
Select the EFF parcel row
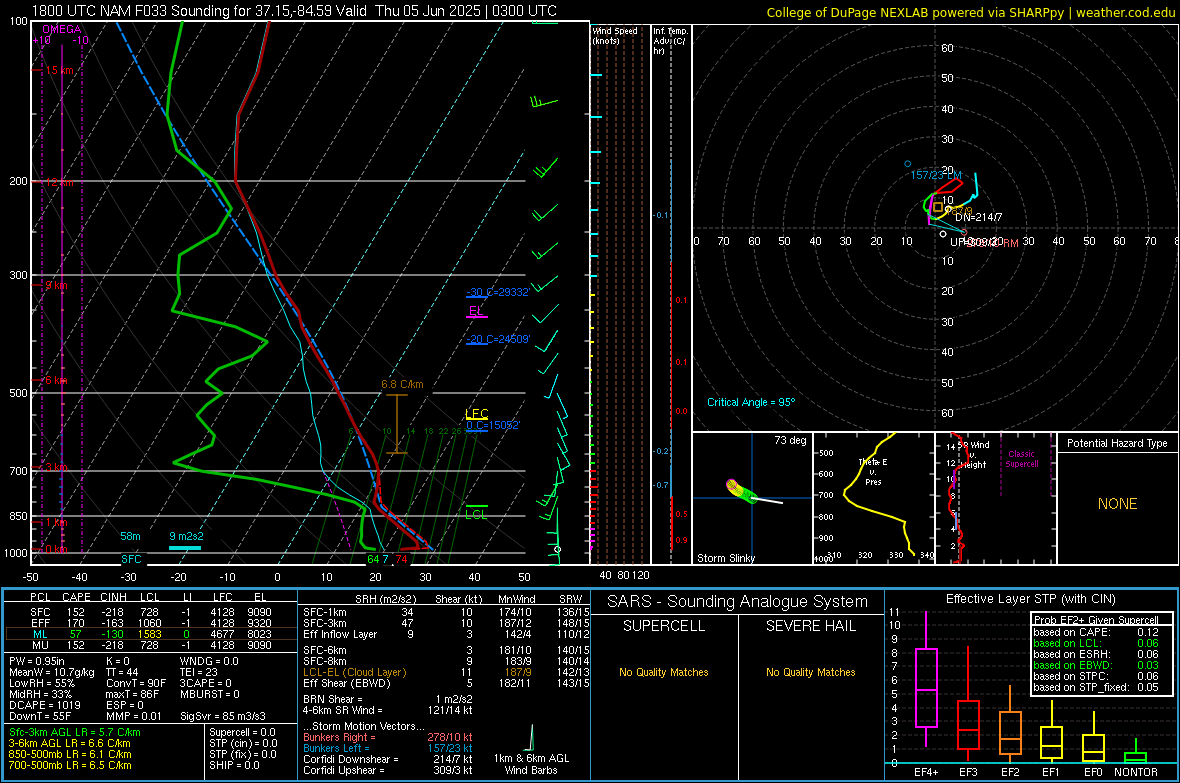click(150, 623)
